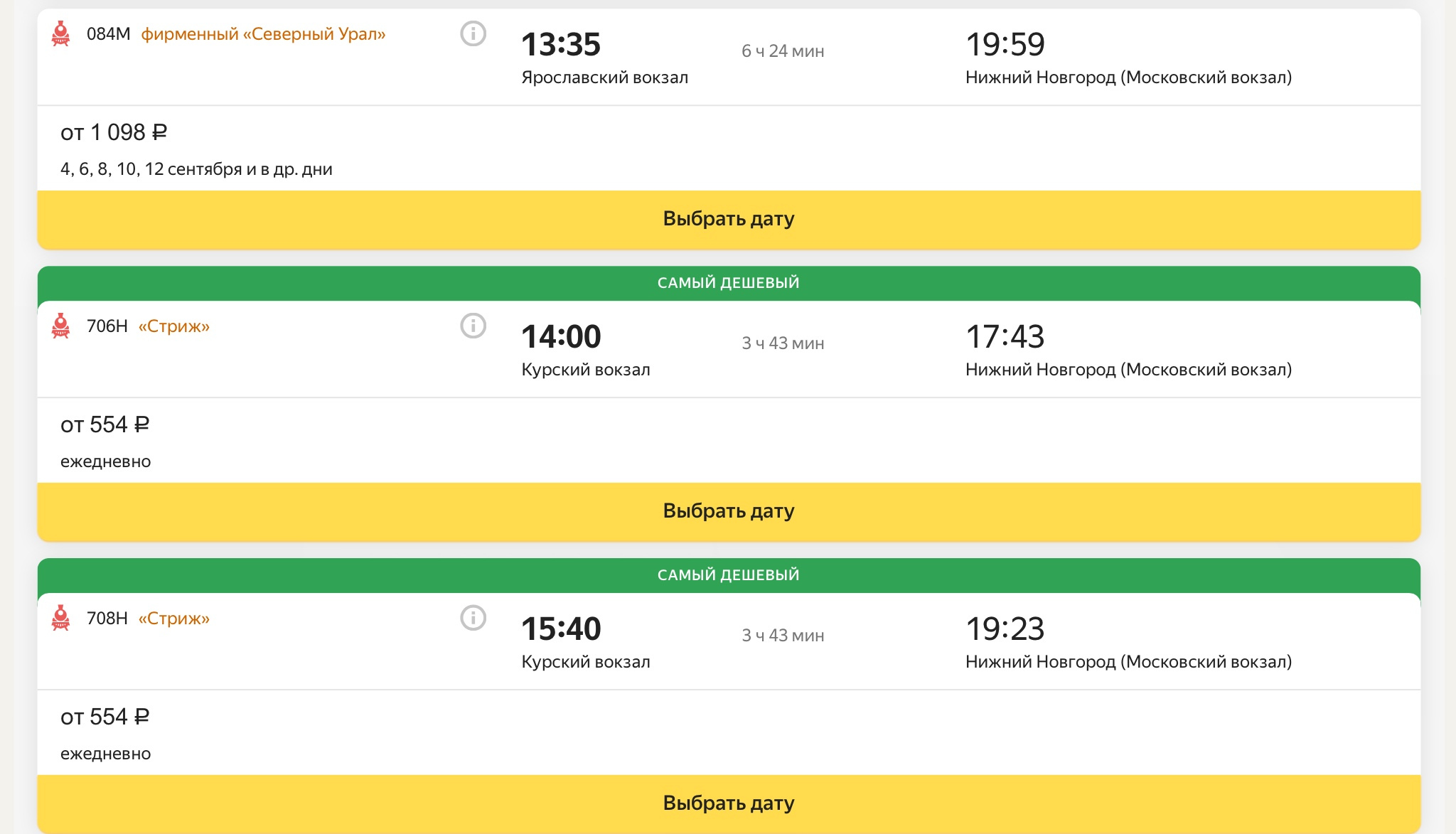The height and width of the screenshot is (834, 1456).
Task: Click the «4, 6, 8, 10, 12 сентября» schedule text
Action: coord(196,169)
